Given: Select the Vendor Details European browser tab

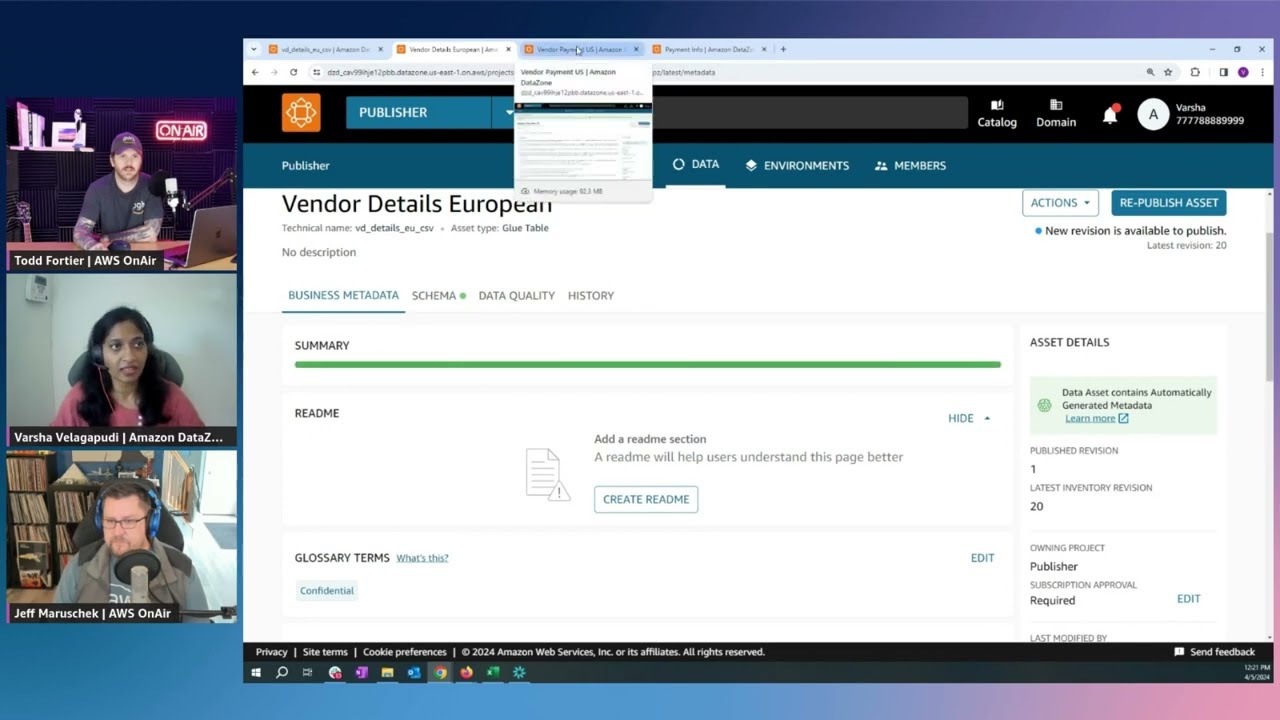Looking at the screenshot, I should pyautogui.click(x=453, y=49).
